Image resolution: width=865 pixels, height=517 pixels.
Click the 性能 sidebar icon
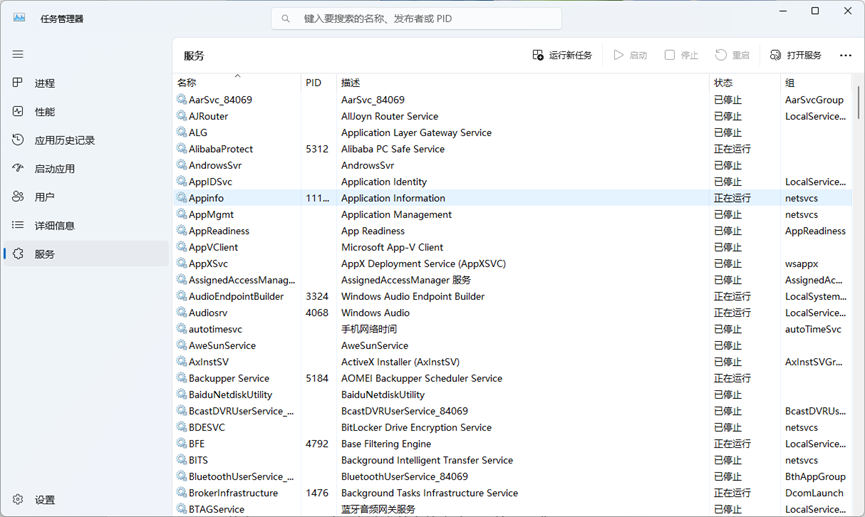tap(18, 111)
